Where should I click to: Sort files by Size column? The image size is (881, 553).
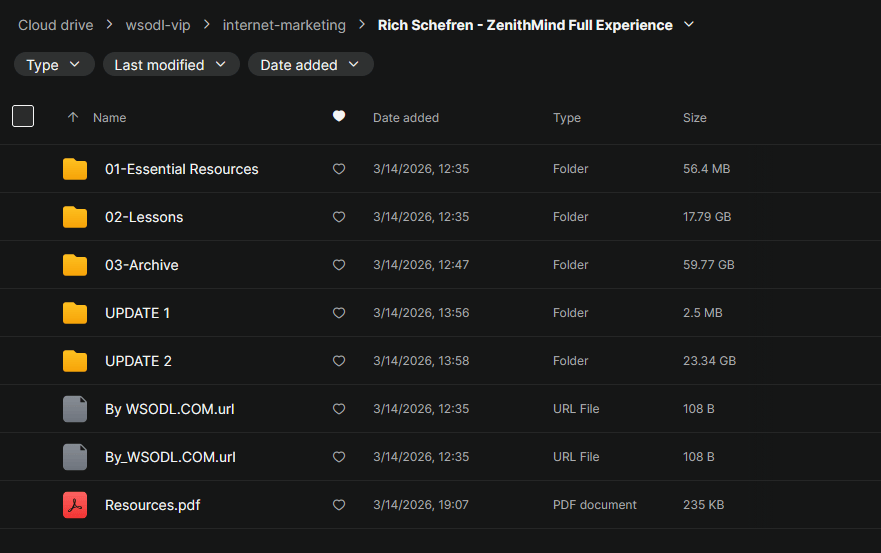point(694,117)
